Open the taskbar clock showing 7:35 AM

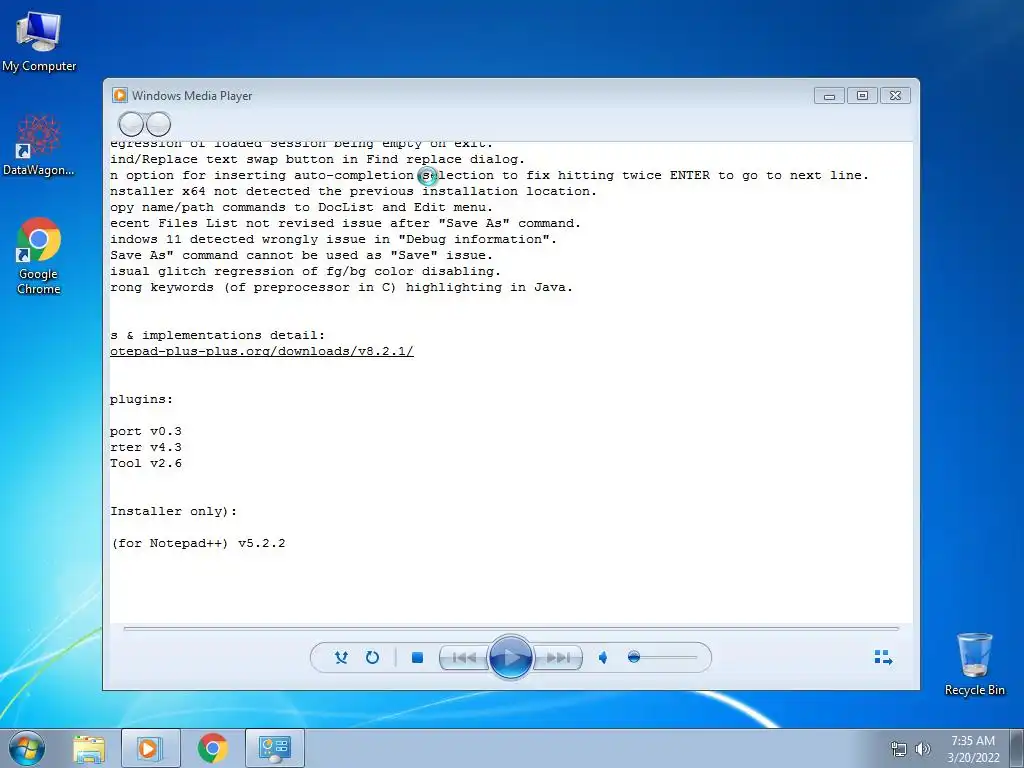(973, 749)
